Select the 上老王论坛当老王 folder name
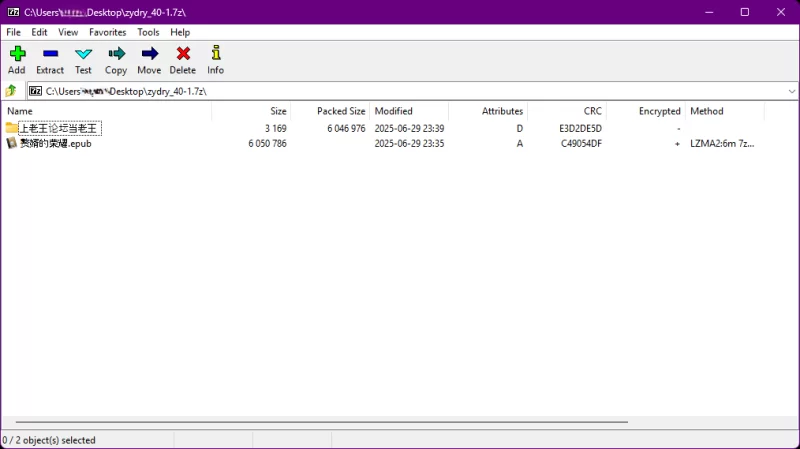Image resolution: width=800 pixels, height=449 pixels. pos(58,128)
